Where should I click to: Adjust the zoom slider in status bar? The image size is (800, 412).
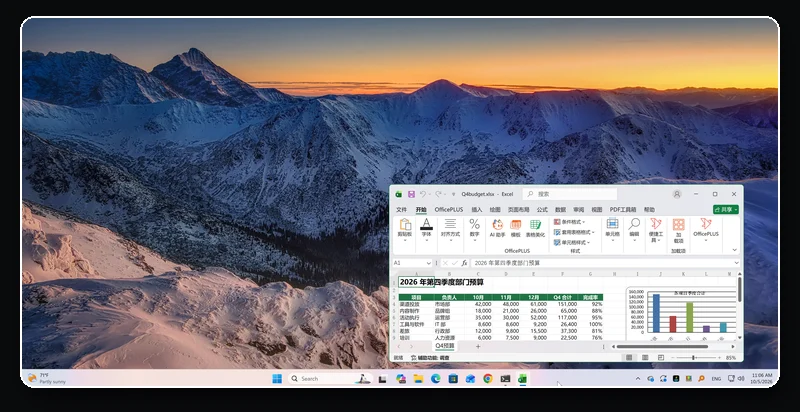(x=693, y=358)
